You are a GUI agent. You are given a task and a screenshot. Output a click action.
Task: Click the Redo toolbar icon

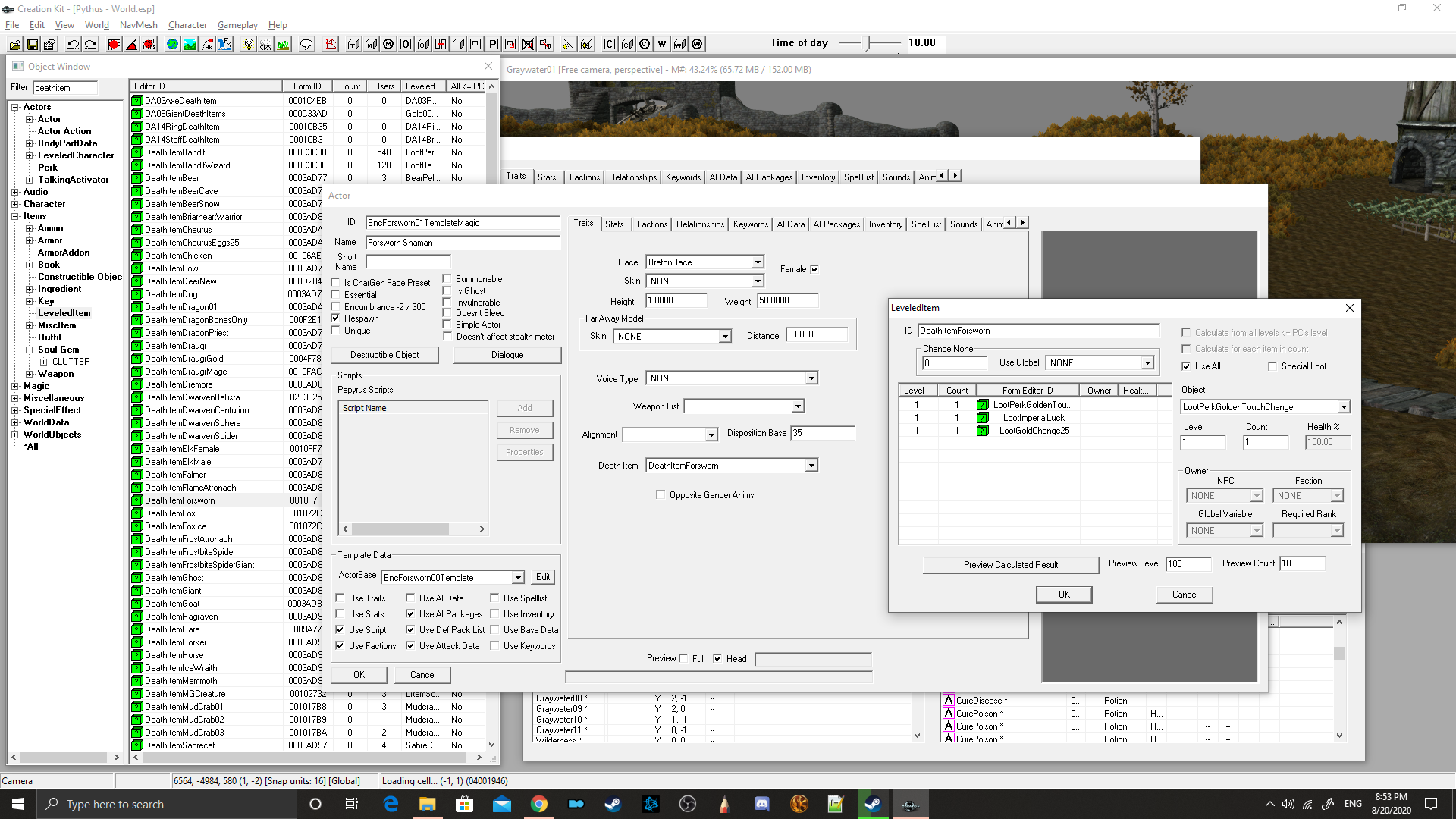pyautogui.click(x=91, y=44)
